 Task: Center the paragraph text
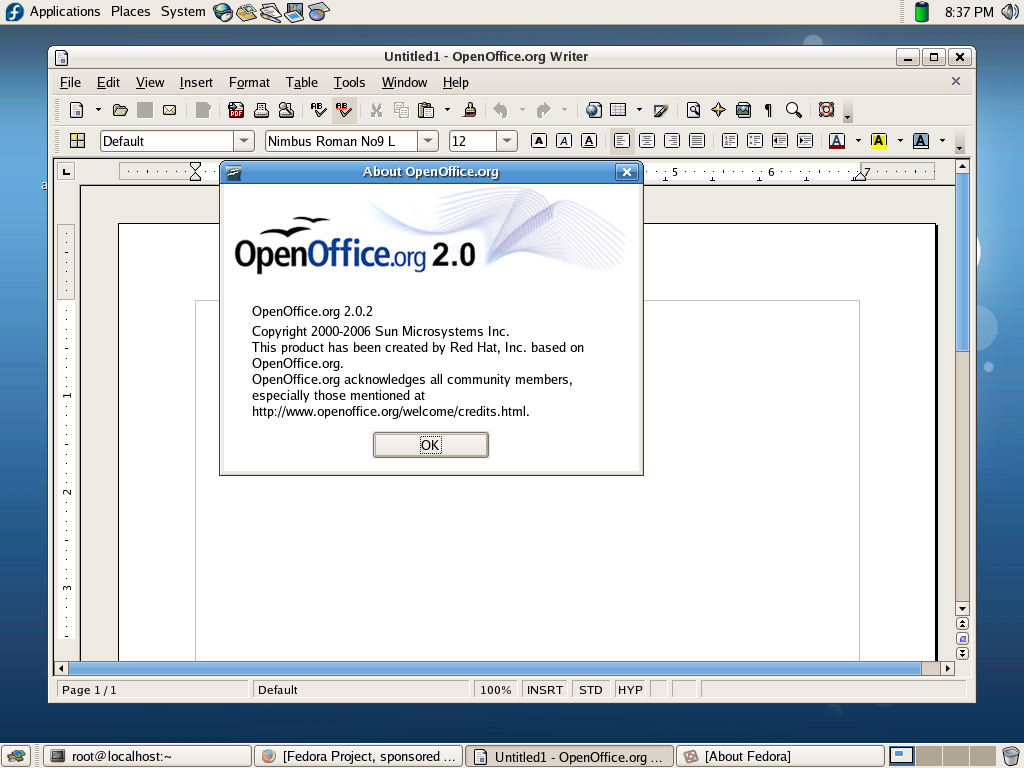(647, 140)
